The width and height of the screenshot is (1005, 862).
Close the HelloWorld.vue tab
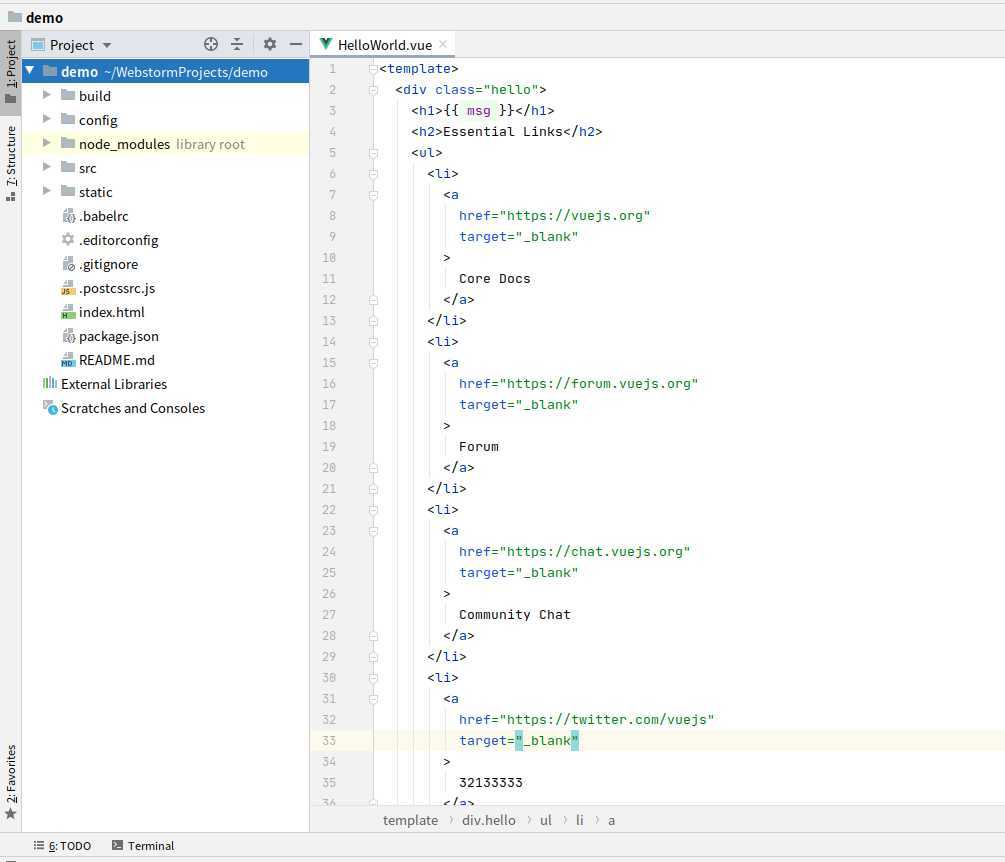tap(443, 44)
